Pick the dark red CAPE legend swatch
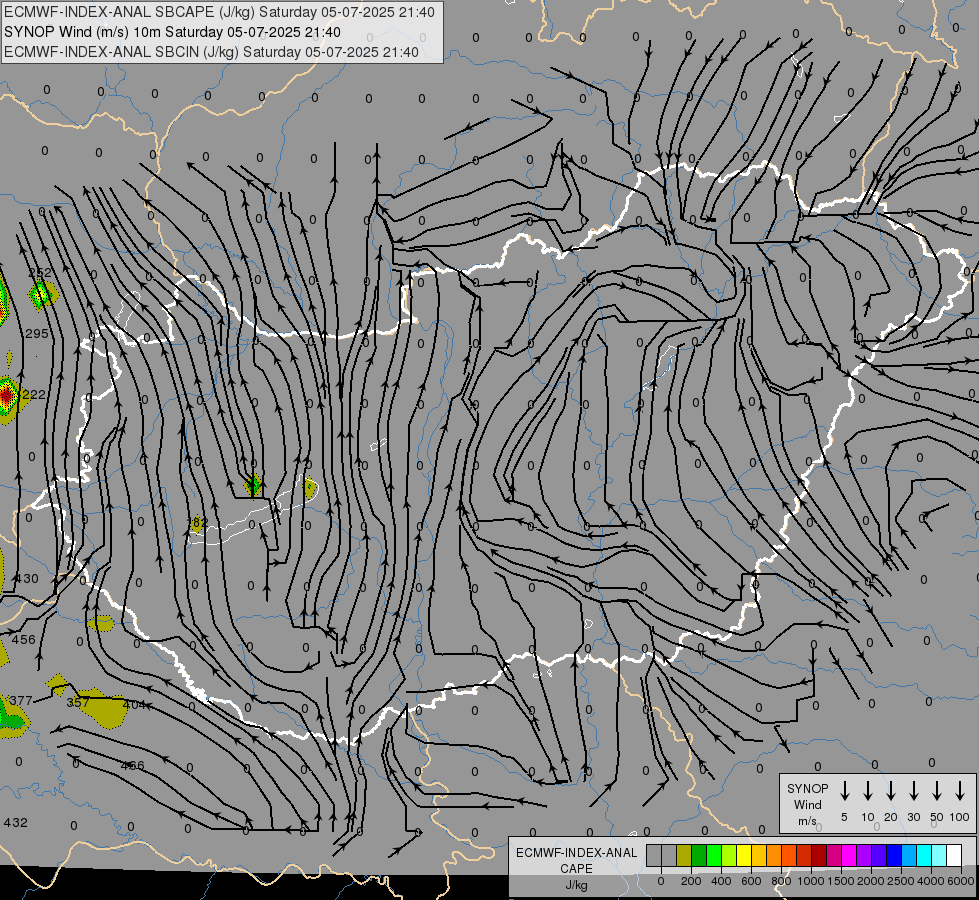The height and width of the screenshot is (900, 979). click(819, 855)
